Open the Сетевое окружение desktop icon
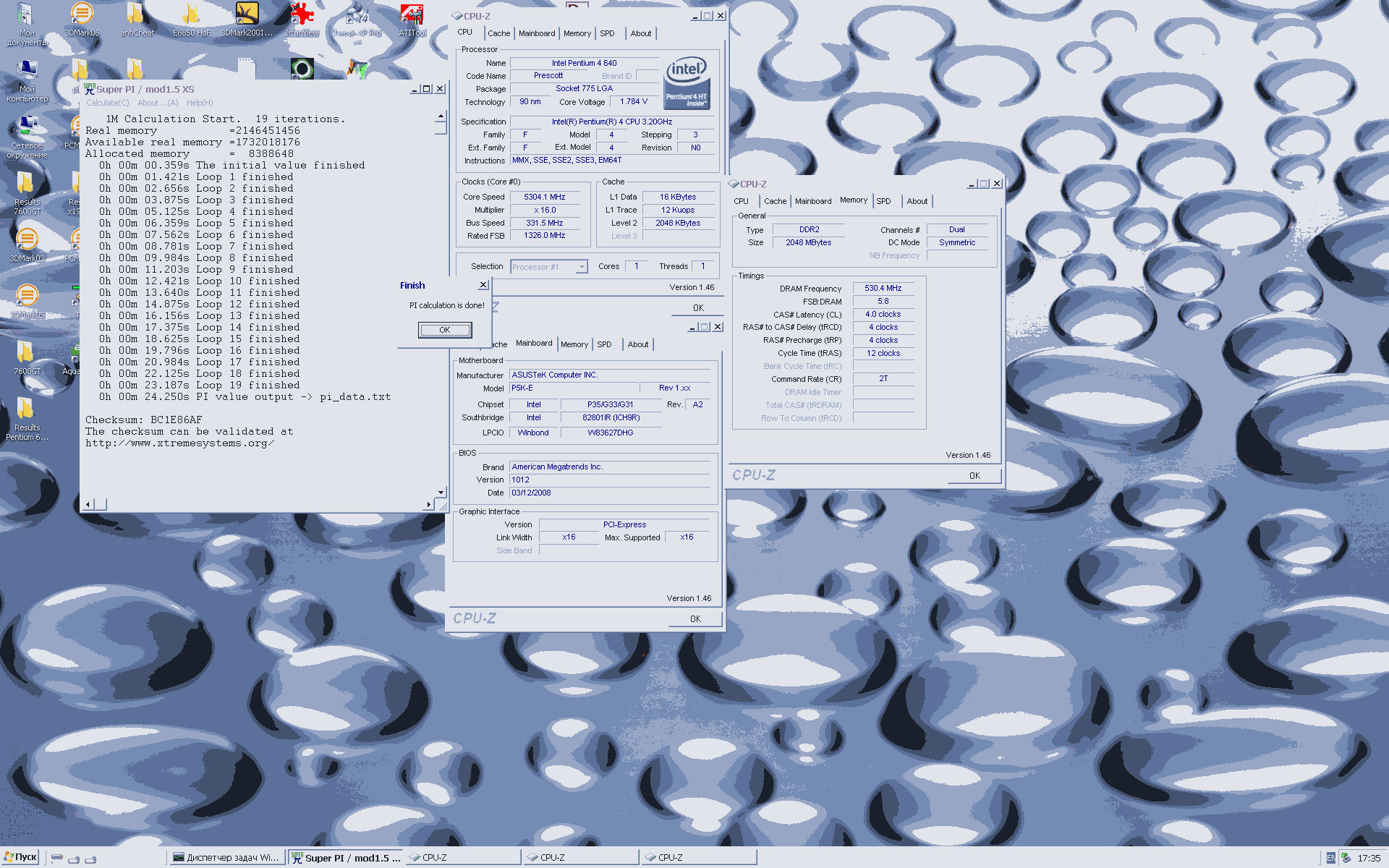Image resolution: width=1389 pixels, height=868 pixels. pyautogui.click(x=27, y=136)
